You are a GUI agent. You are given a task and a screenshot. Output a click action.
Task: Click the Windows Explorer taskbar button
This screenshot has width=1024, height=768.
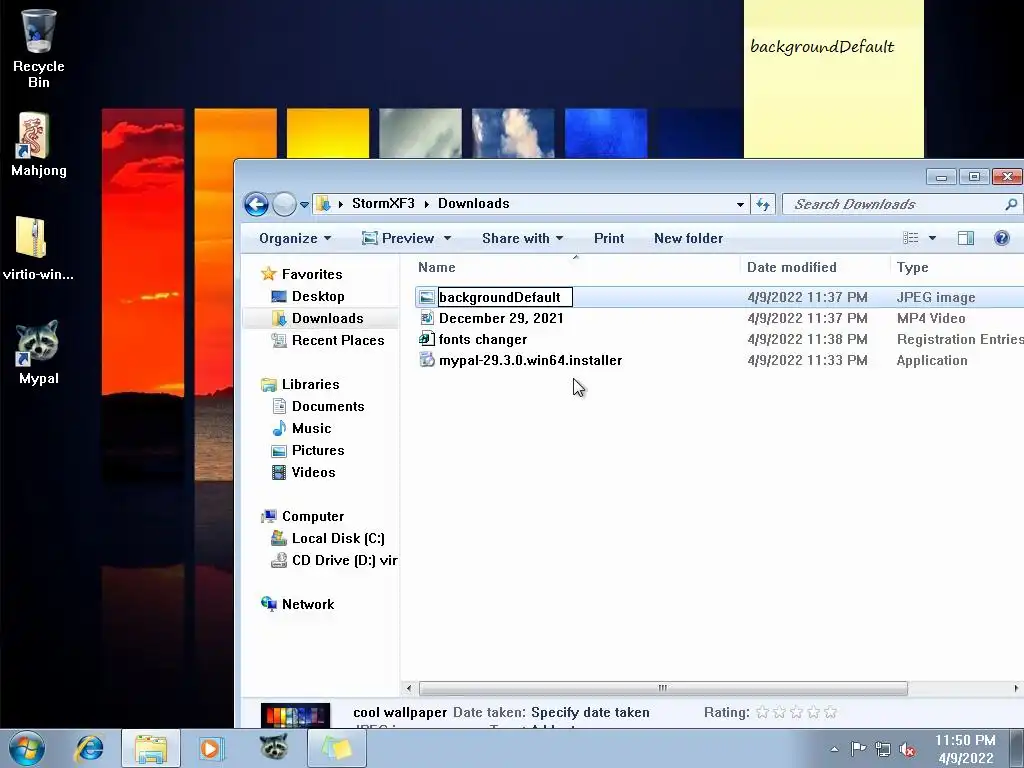click(151, 748)
